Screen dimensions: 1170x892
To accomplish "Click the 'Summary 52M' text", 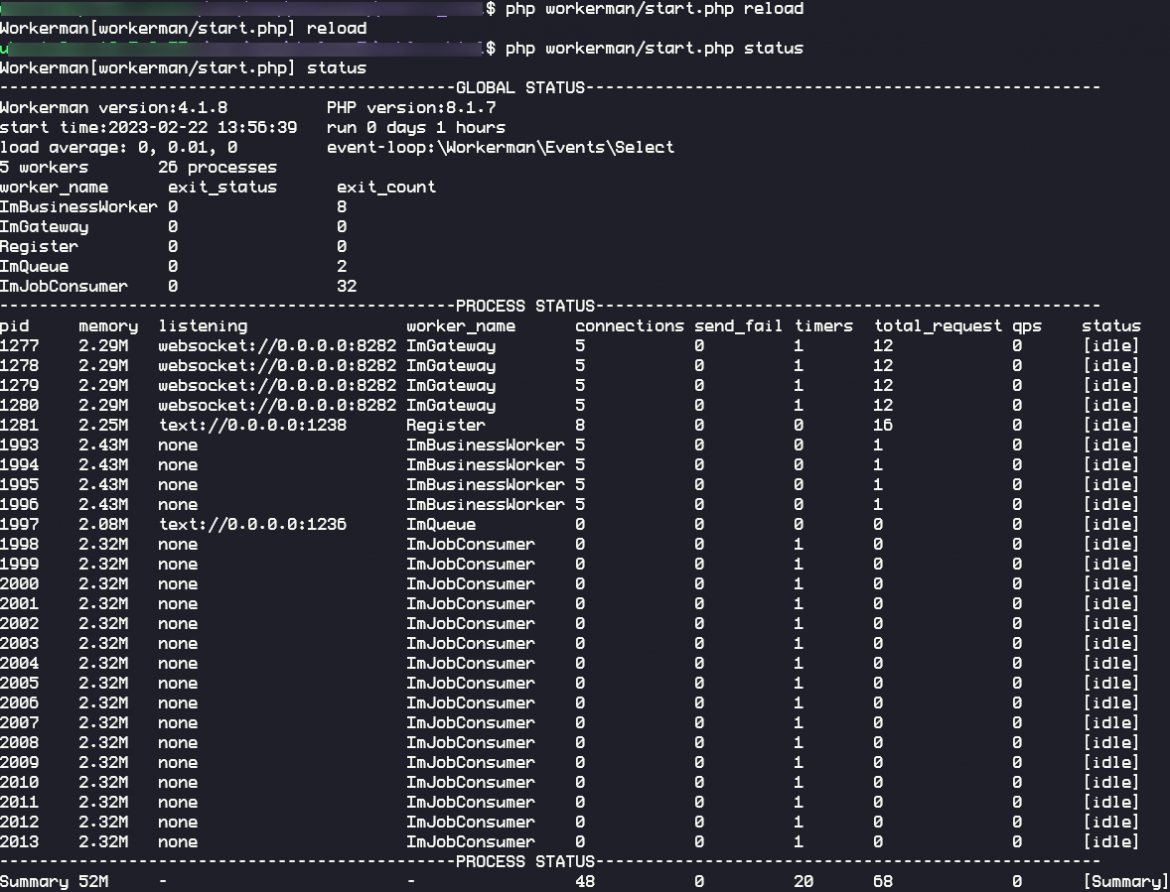I will pyautogui.click(x=54, y=882).
